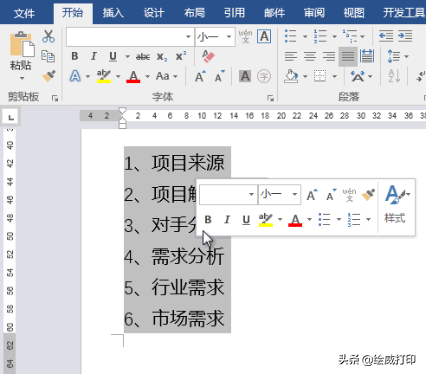Open the ribbon font size dropdown
426x375 pixels.
pos(229,37)
